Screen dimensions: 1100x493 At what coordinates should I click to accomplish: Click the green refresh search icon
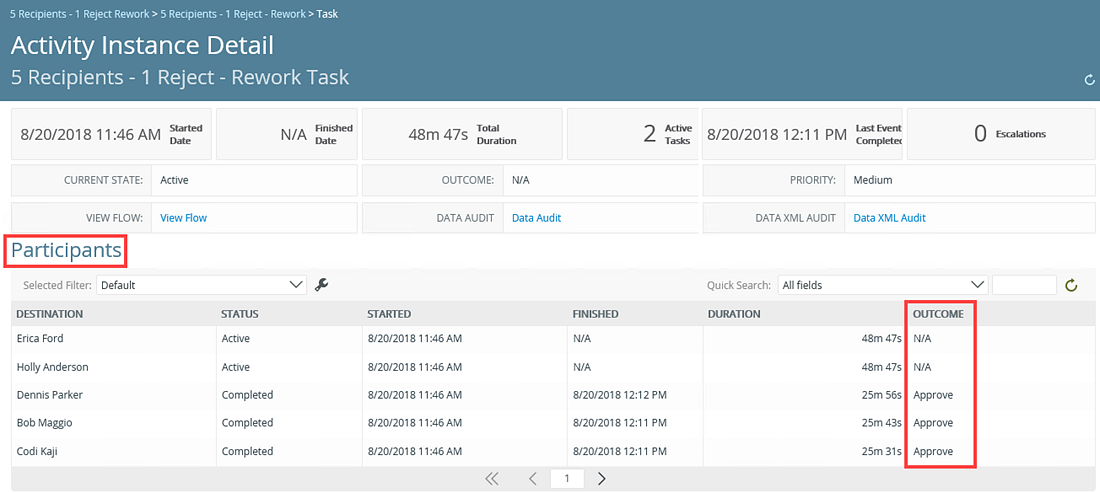tap(1071, 286)
